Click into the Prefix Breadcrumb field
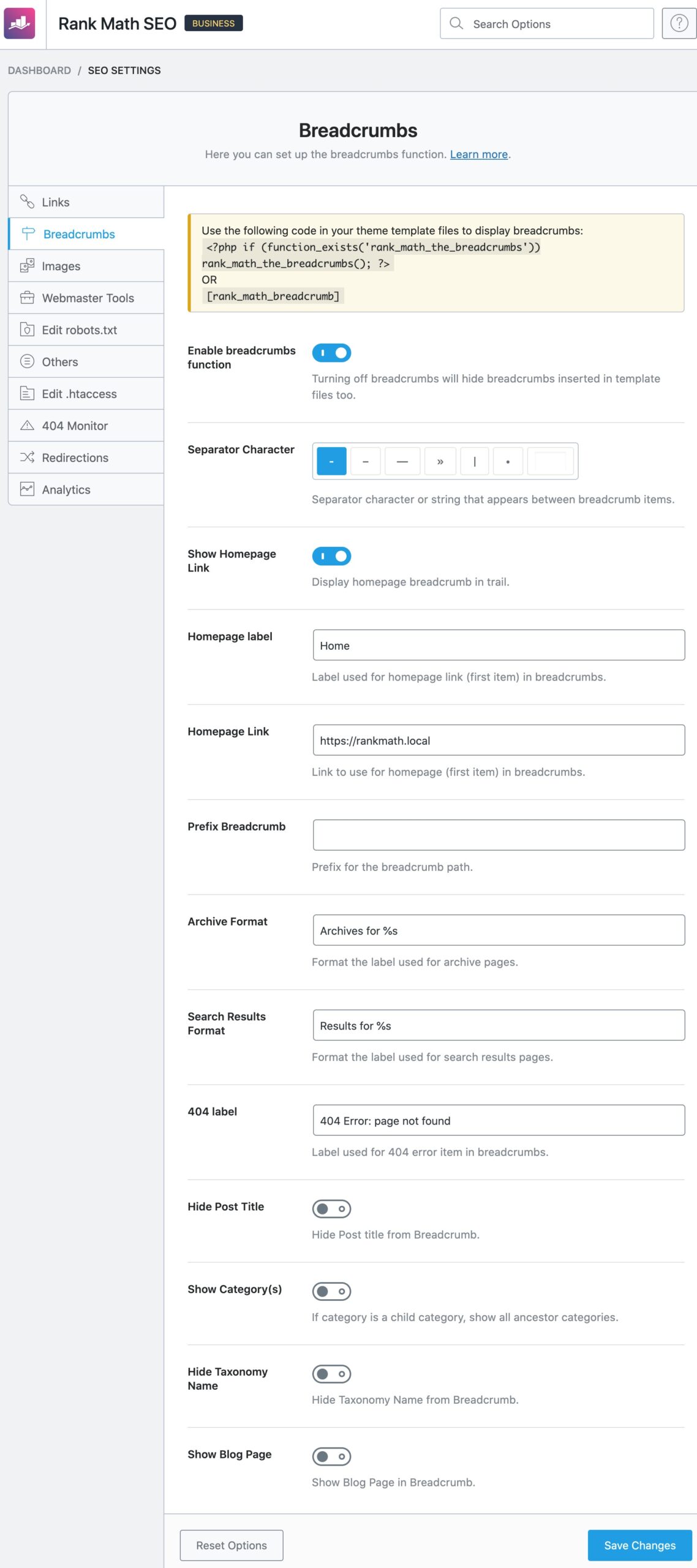Screen dimensions: 697x1568 (498, 835)
